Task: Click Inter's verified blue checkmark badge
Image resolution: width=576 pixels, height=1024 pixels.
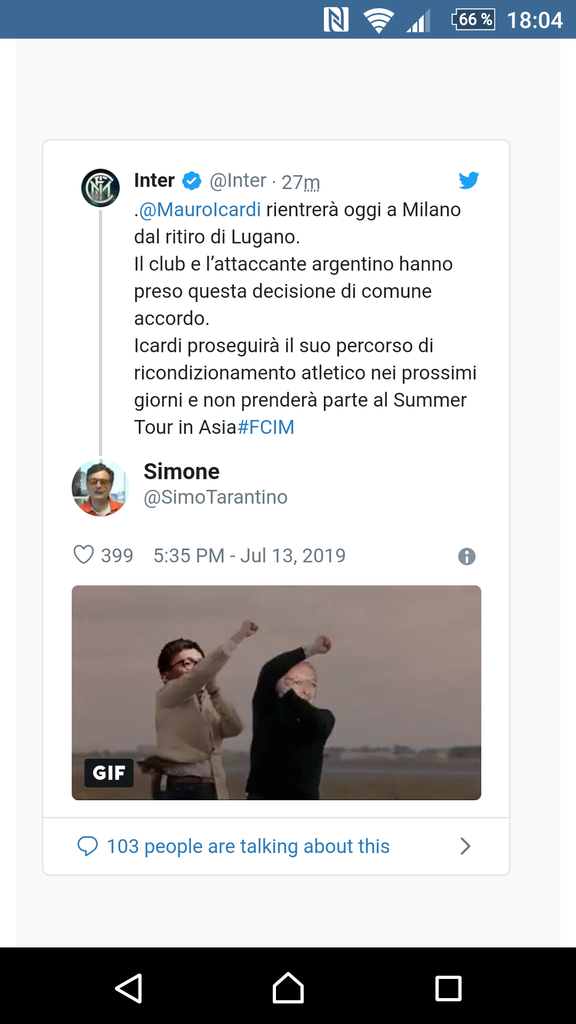Action: coord(189,181)
